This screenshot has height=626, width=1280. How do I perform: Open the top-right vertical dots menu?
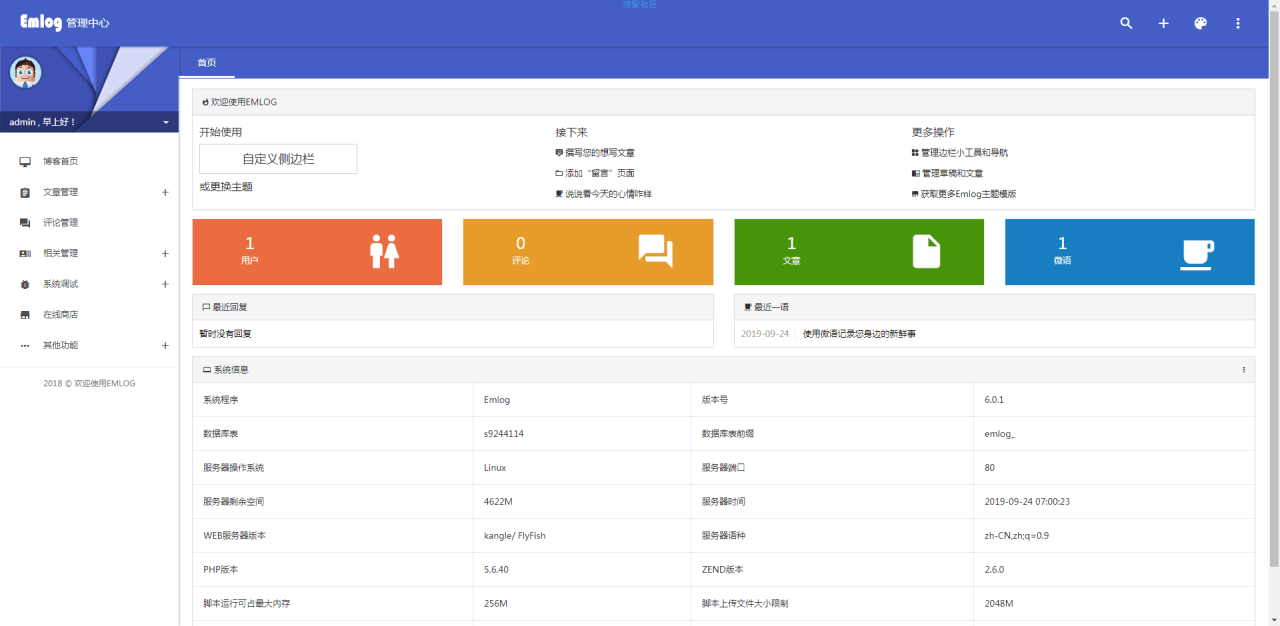coord(1238,23)
